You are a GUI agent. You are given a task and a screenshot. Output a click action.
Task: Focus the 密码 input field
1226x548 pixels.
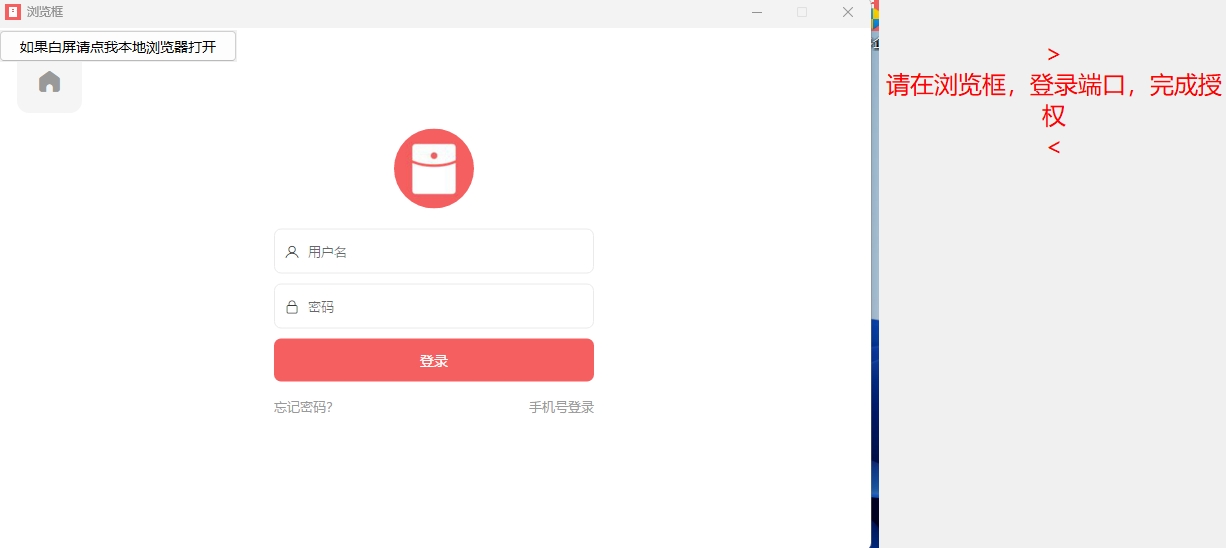445,307
